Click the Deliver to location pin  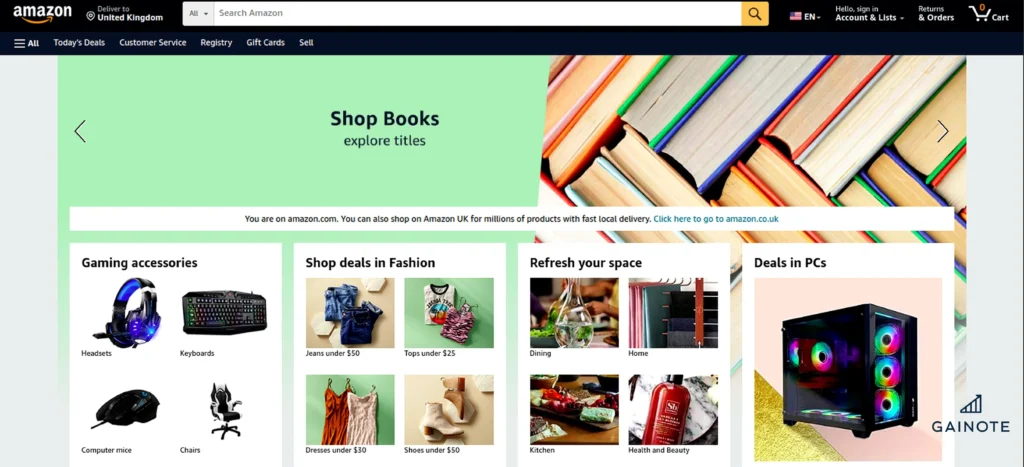[90, 15]
